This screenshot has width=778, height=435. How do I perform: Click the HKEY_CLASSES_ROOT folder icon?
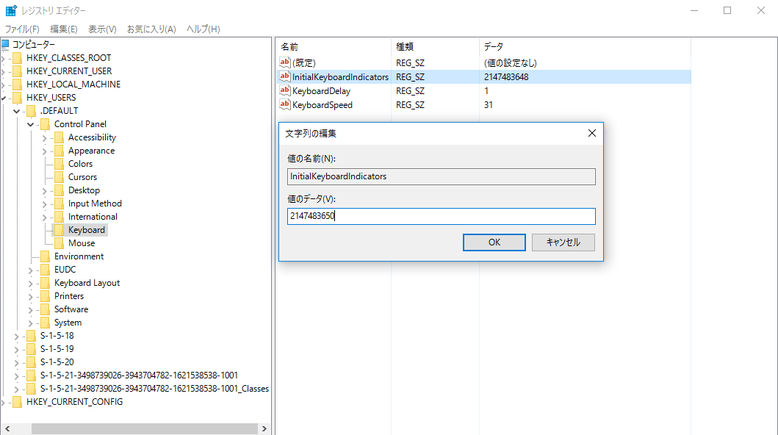[17, 58]
